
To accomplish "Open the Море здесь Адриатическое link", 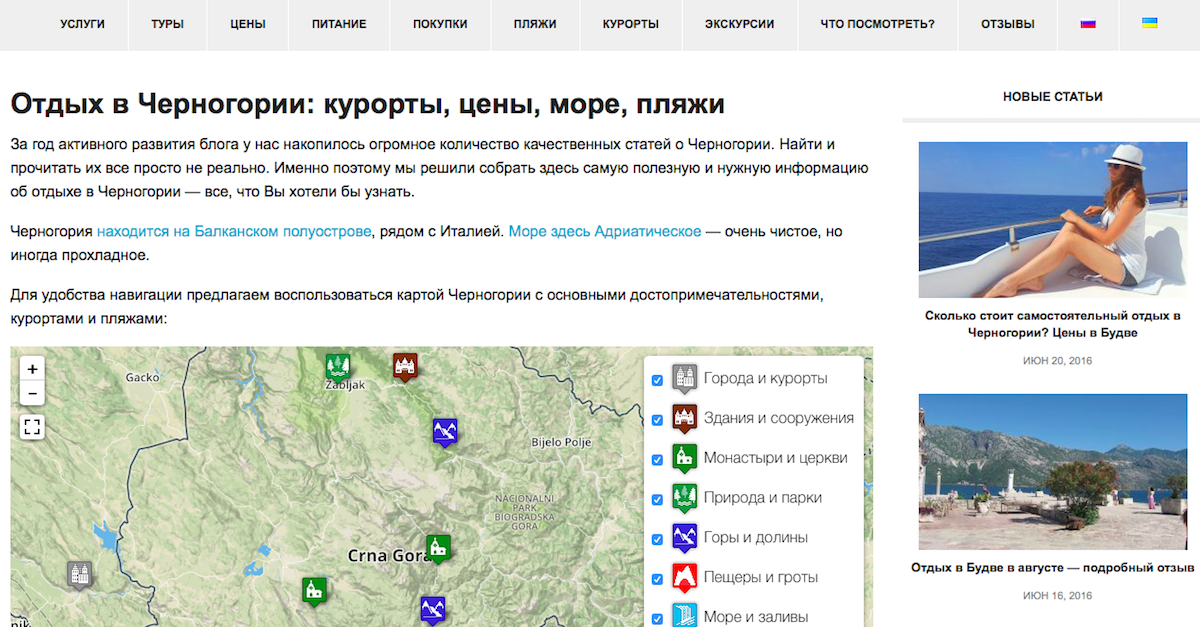I will tap(604, 232).
